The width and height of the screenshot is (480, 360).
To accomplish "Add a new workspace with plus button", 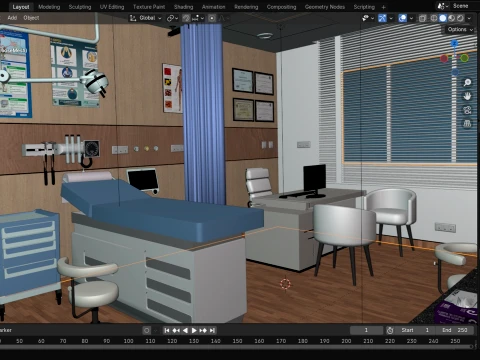I will (383, 7).
